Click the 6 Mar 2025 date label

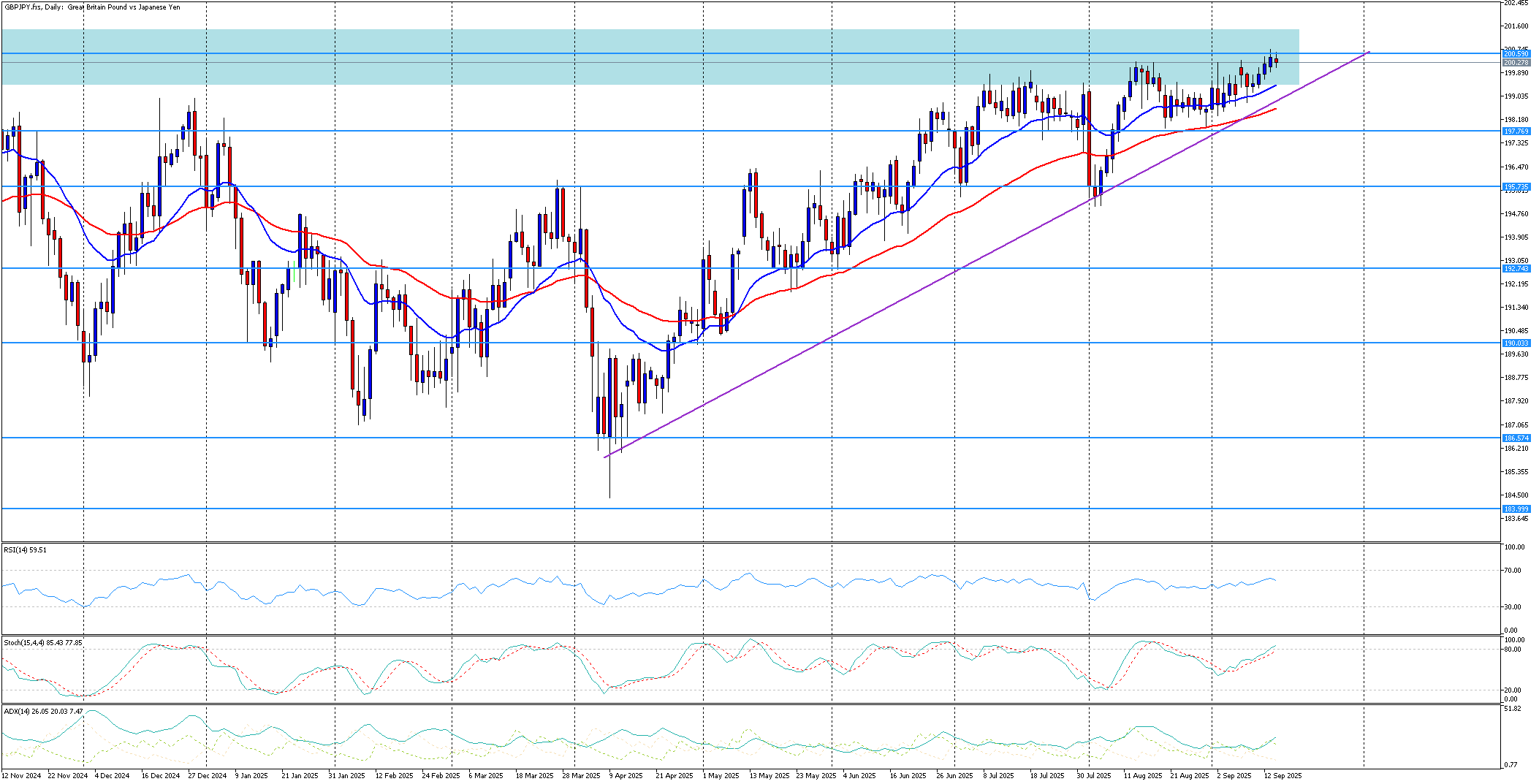tap(486, 776)
